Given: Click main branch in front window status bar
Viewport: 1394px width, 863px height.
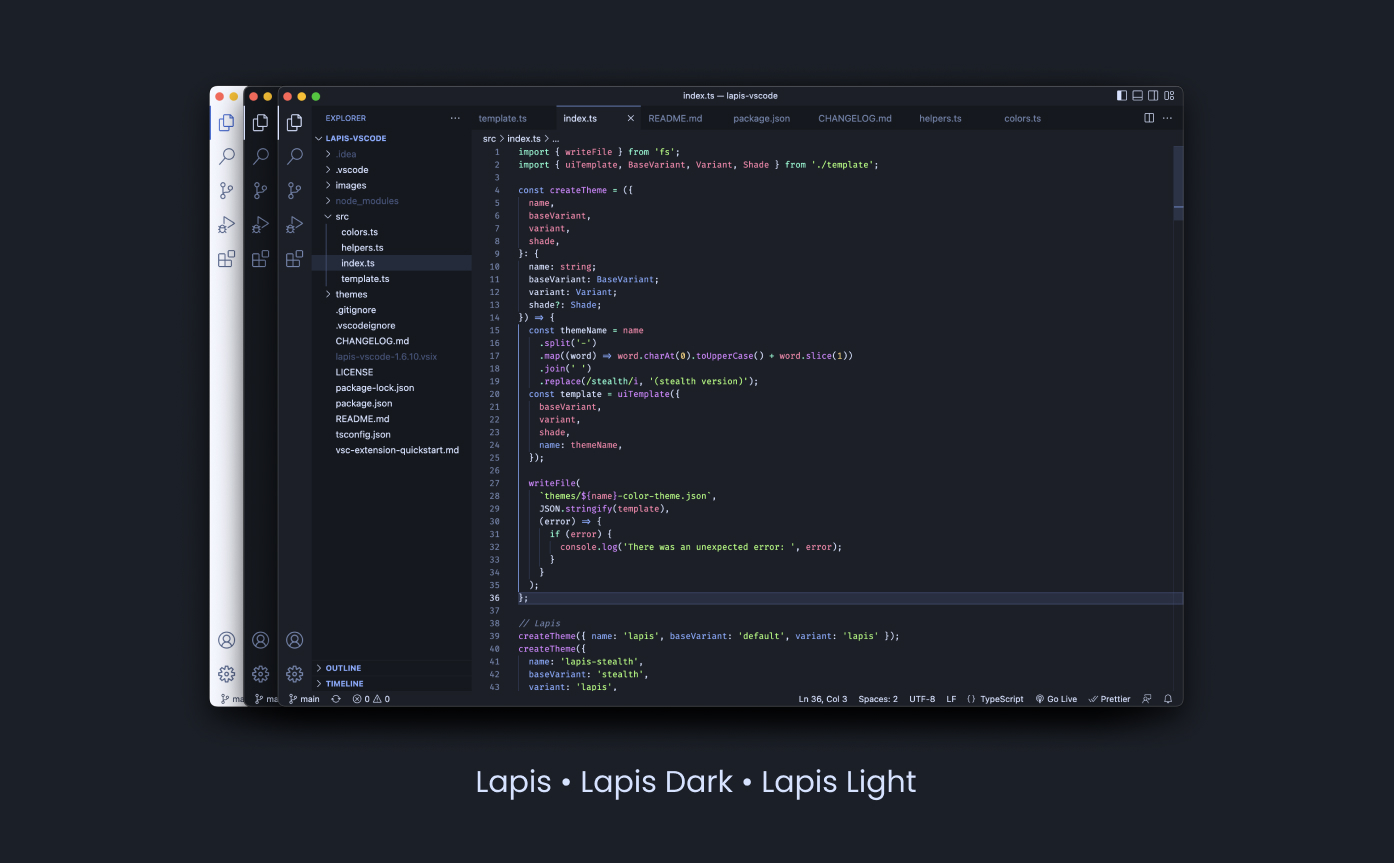Looking at the screenshot, I should point(304,699).
